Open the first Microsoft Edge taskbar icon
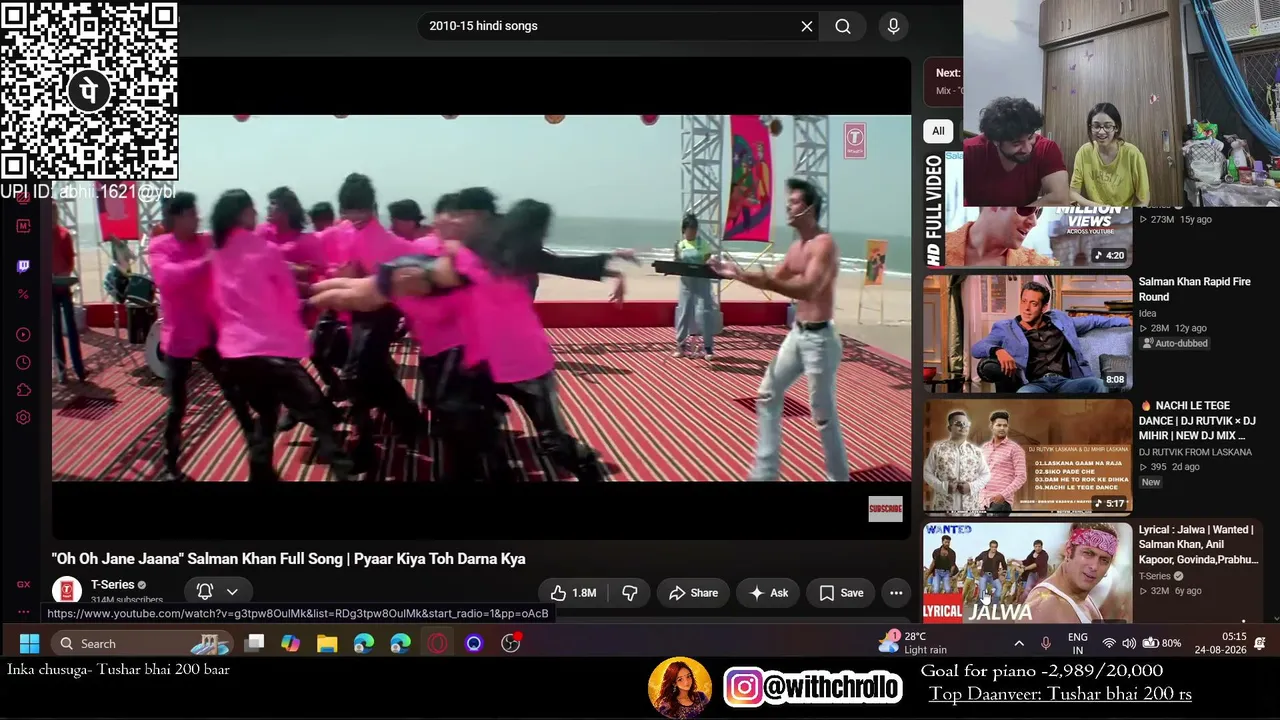The width and height of the screenshot is (1280, 720). (x=364, y=644)
